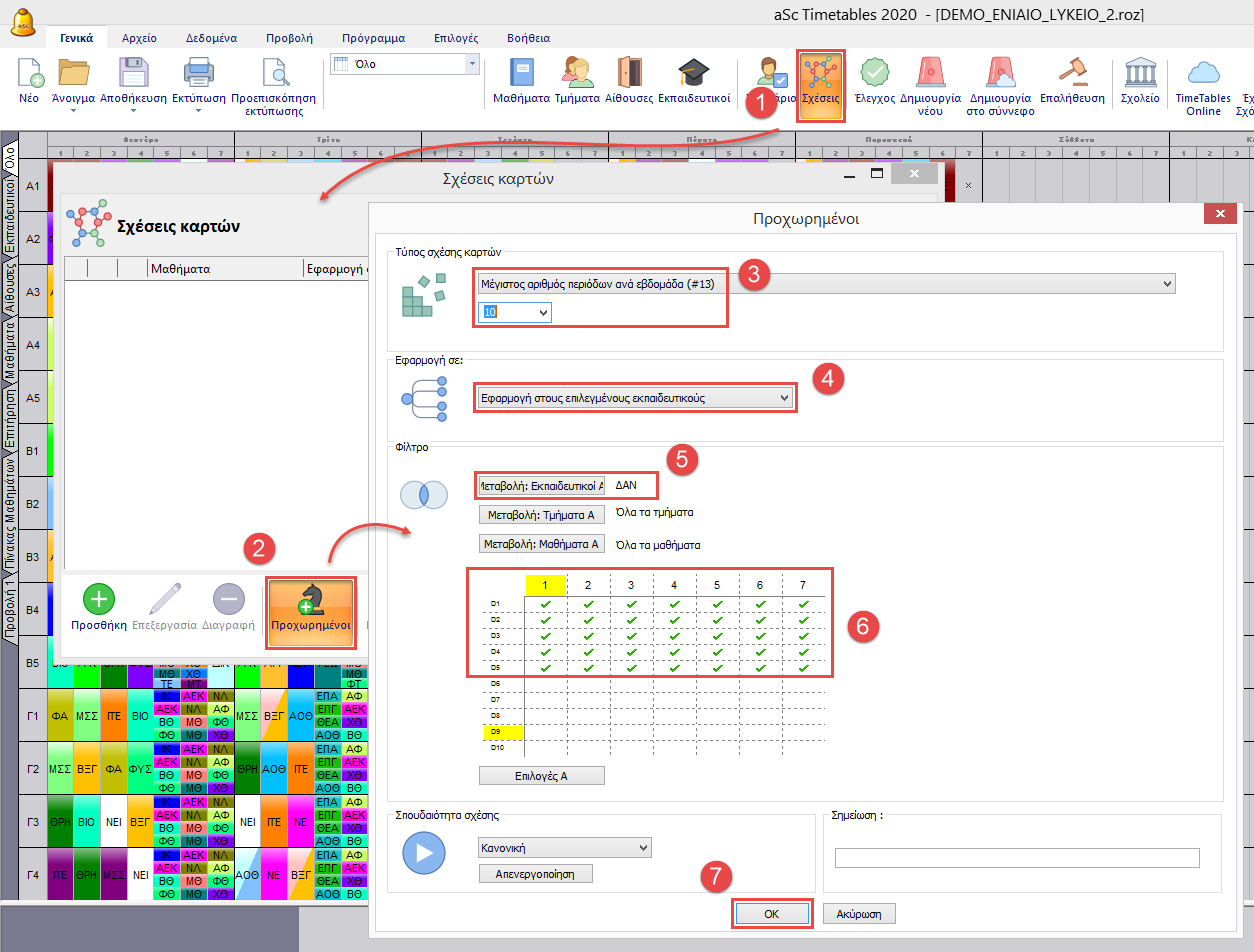Toggle the checkmark at D5 period 7

[803, 666]
